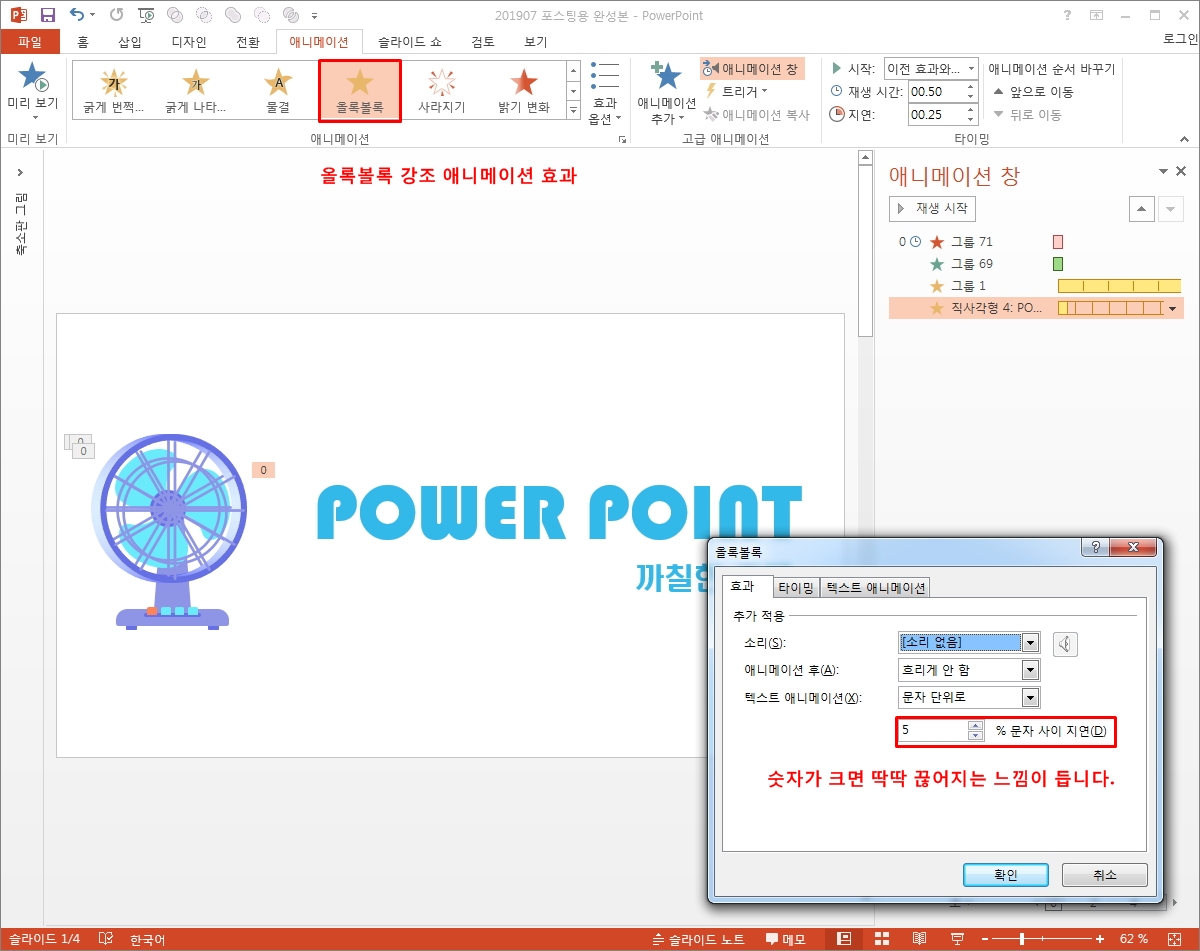Image resolution: width=1200 pixels, height=951 pixels.
Task: Select the 굵게 나타 emphasis animation
Action: coord(195,89)
